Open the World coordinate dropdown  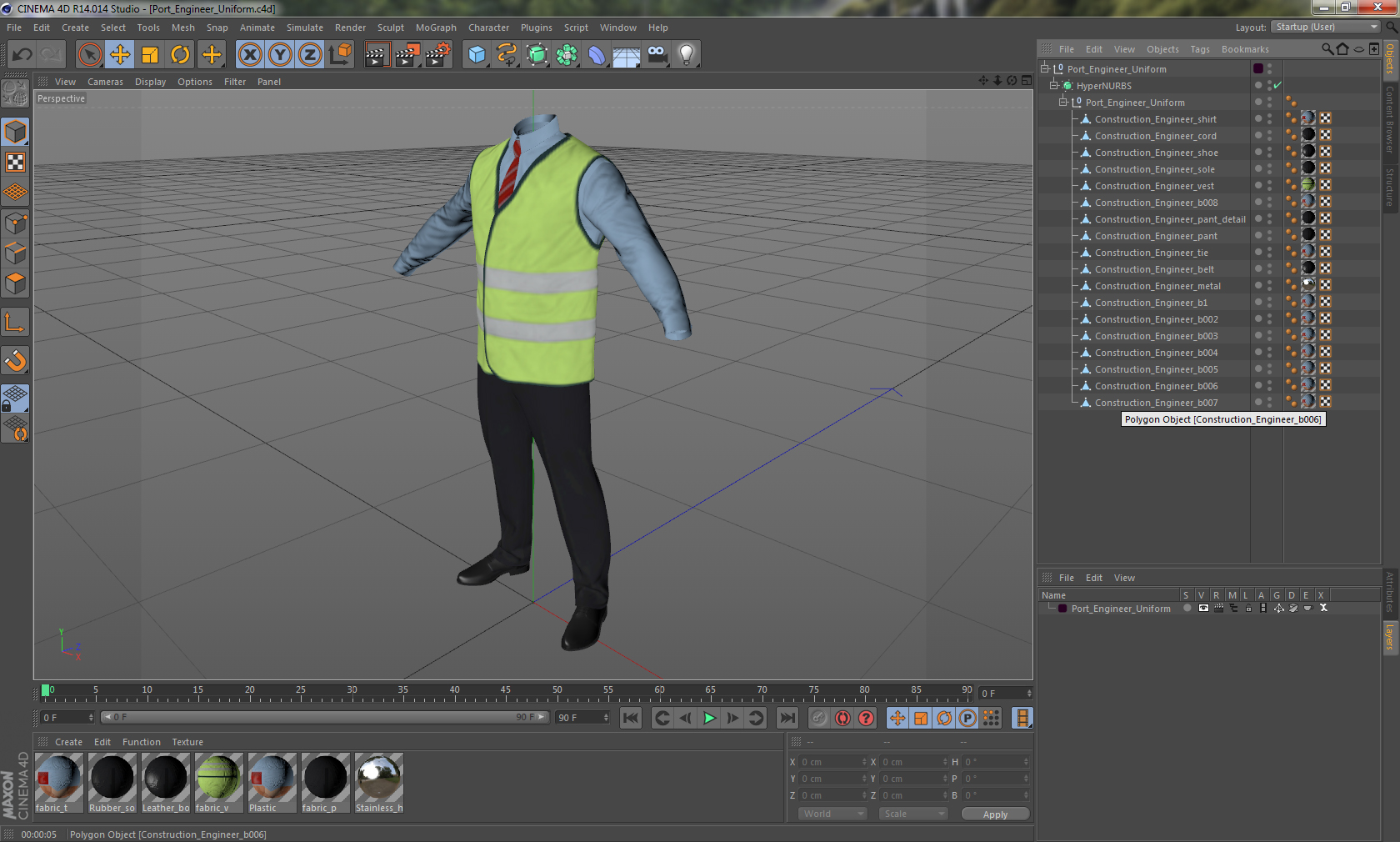coord(832,814)
